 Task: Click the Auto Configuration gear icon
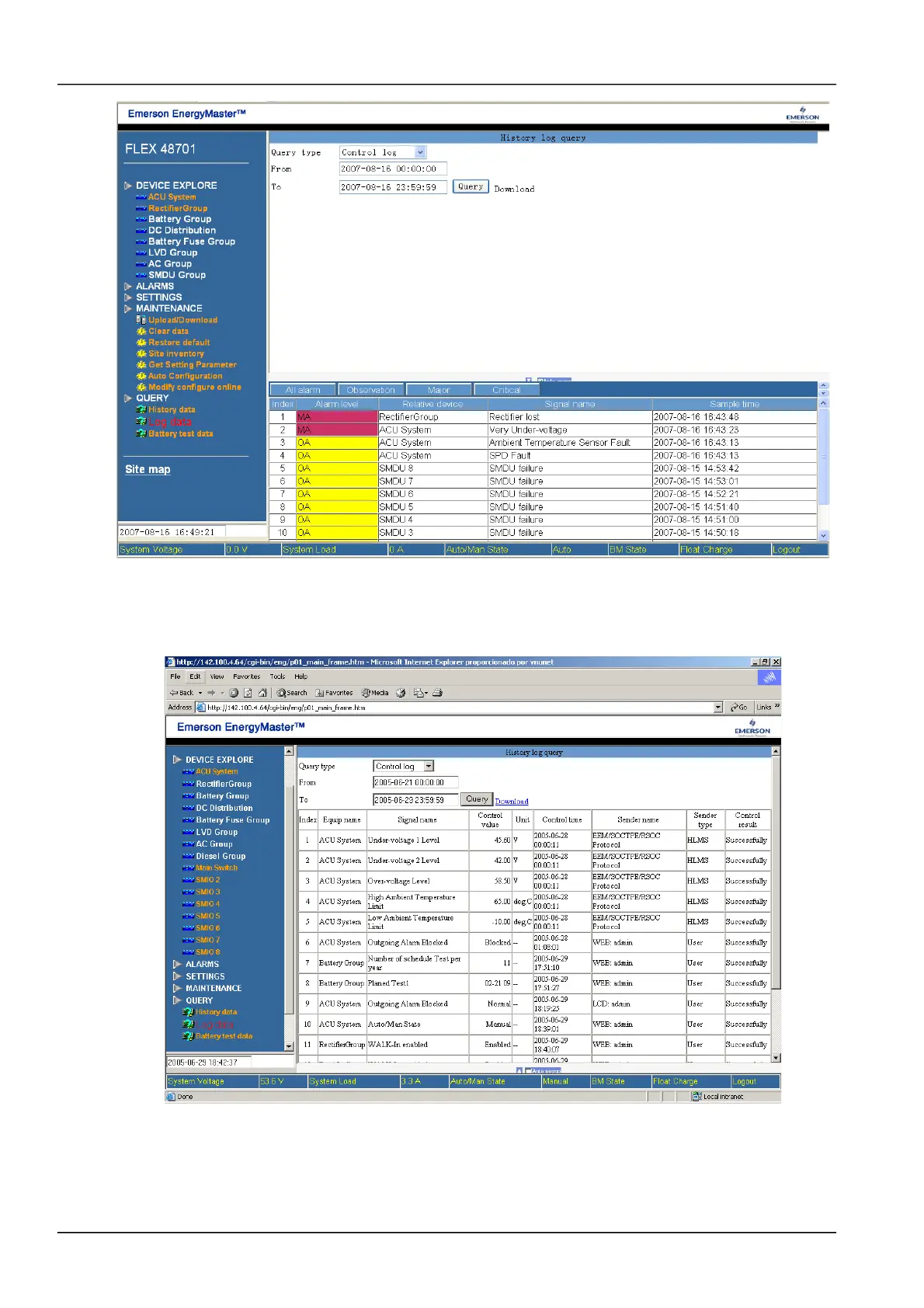tap(141, 376)
